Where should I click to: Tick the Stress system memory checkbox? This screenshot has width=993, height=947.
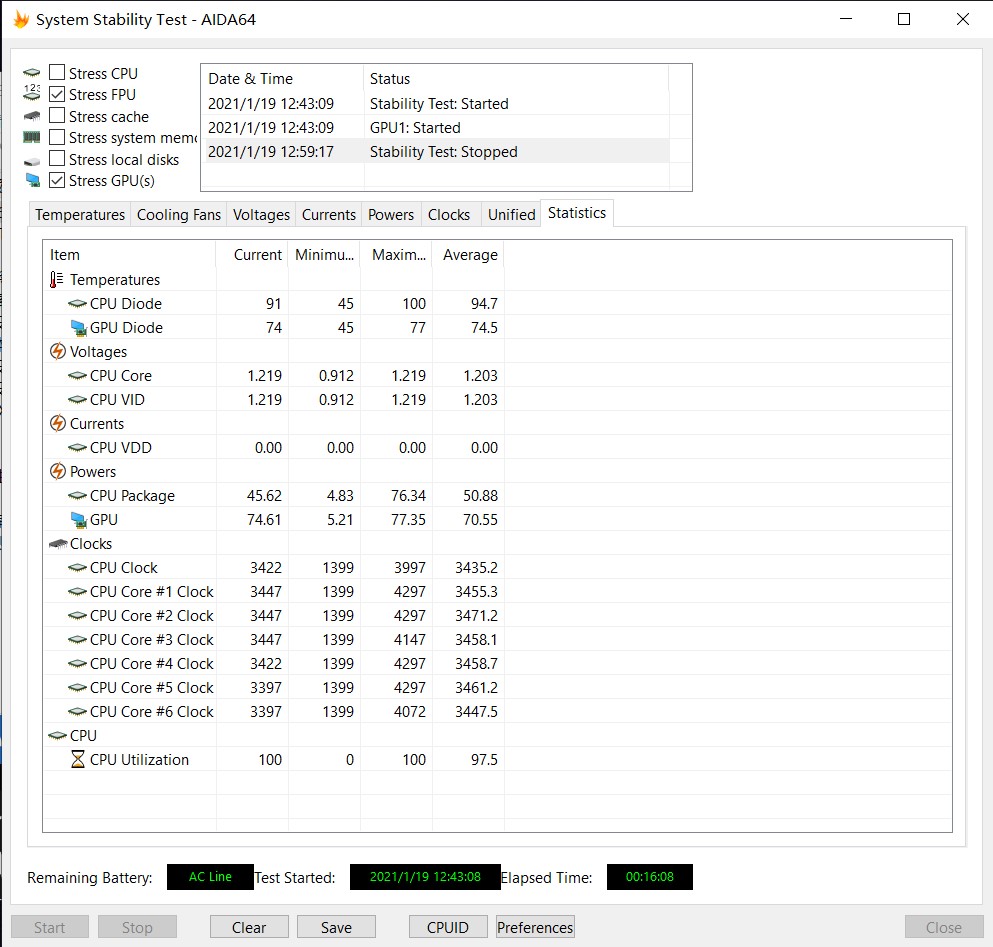(x=57, y=137)
